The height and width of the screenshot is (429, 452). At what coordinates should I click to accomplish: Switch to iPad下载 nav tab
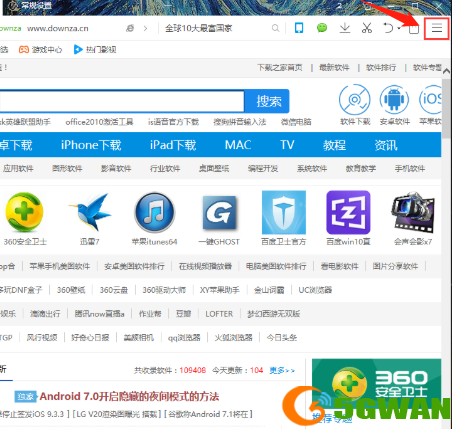pyautogui.click(x=173, y=145)
